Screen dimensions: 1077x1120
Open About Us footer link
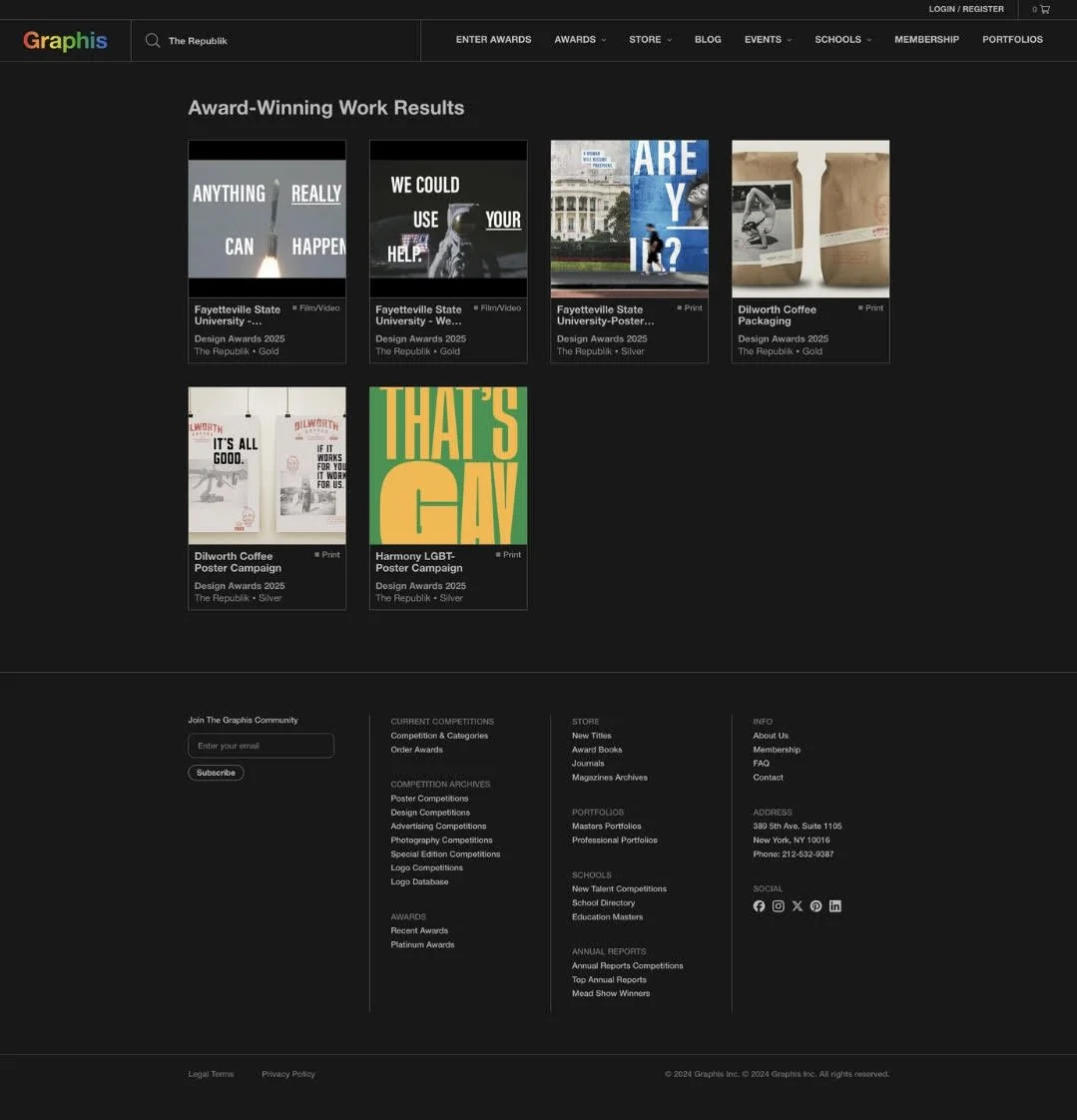pyautogui.click(x=771, y=736)
